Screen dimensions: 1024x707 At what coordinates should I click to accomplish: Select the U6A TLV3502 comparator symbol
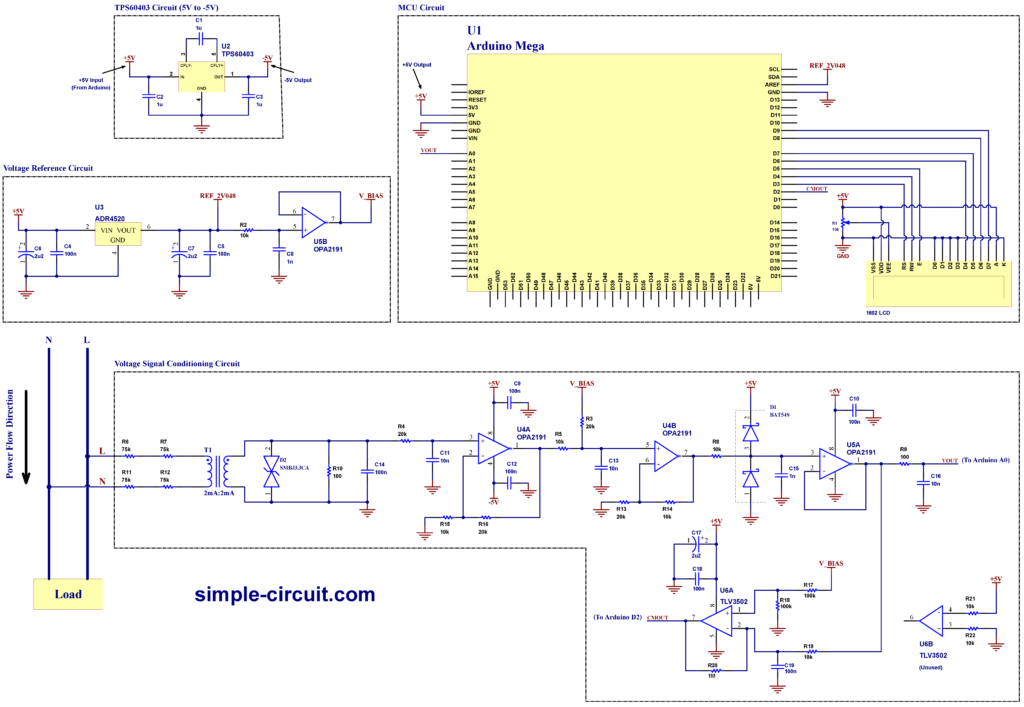coord(717,620)
